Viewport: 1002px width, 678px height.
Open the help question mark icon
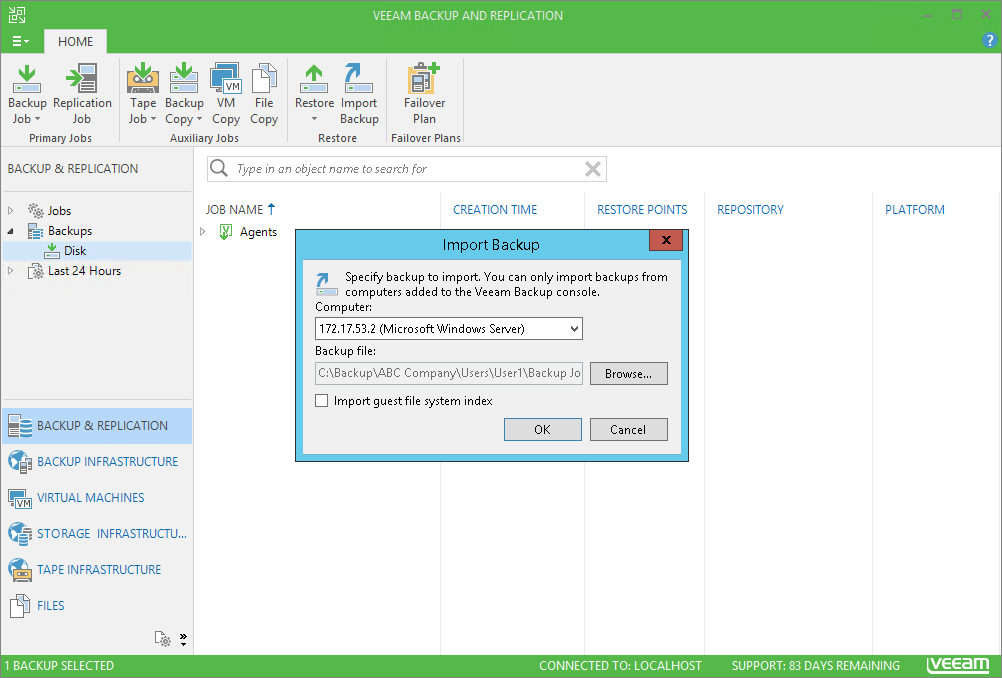click(989, 40)
